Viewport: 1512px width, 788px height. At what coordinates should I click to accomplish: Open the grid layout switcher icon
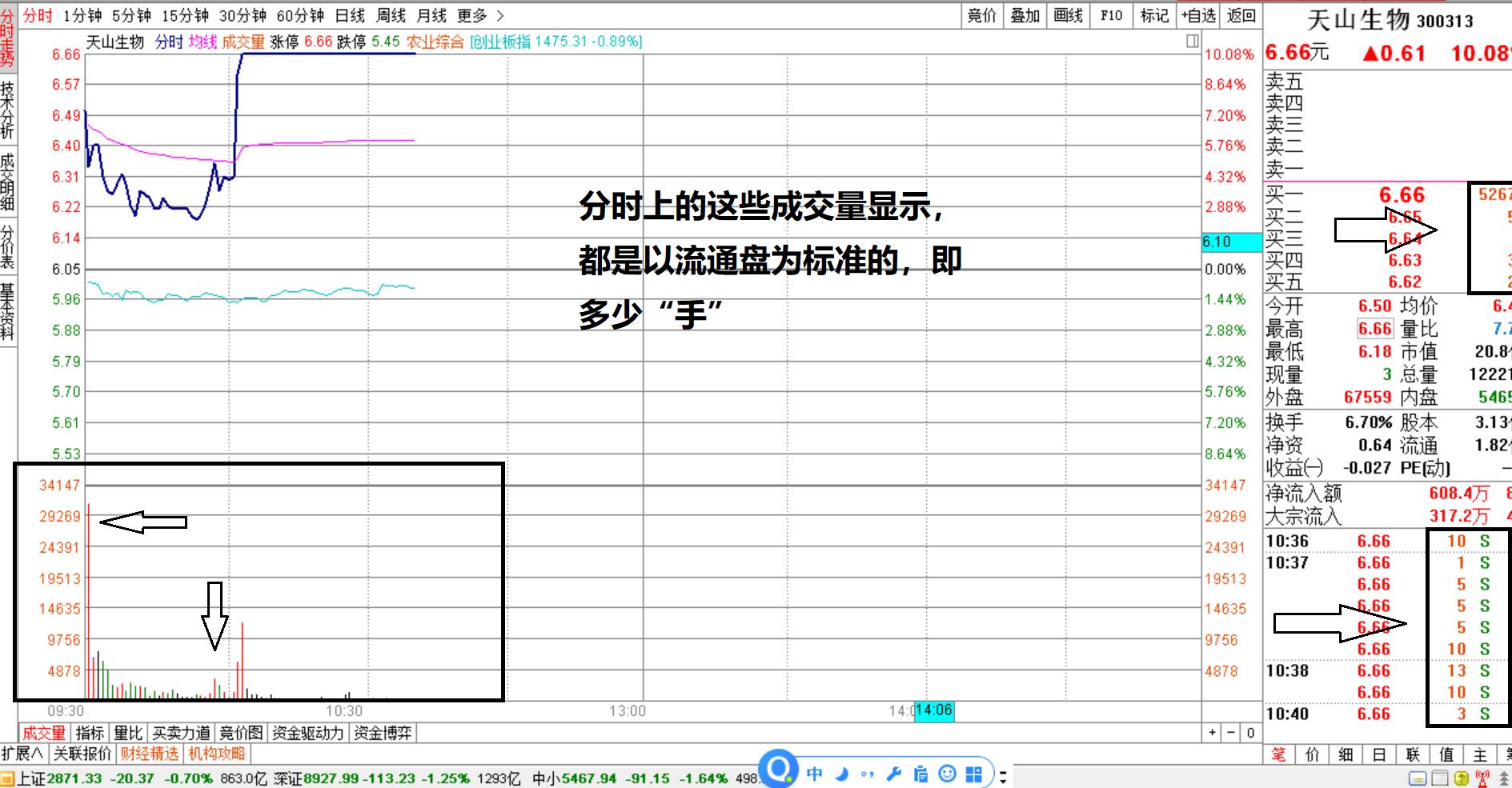point(973,774)
